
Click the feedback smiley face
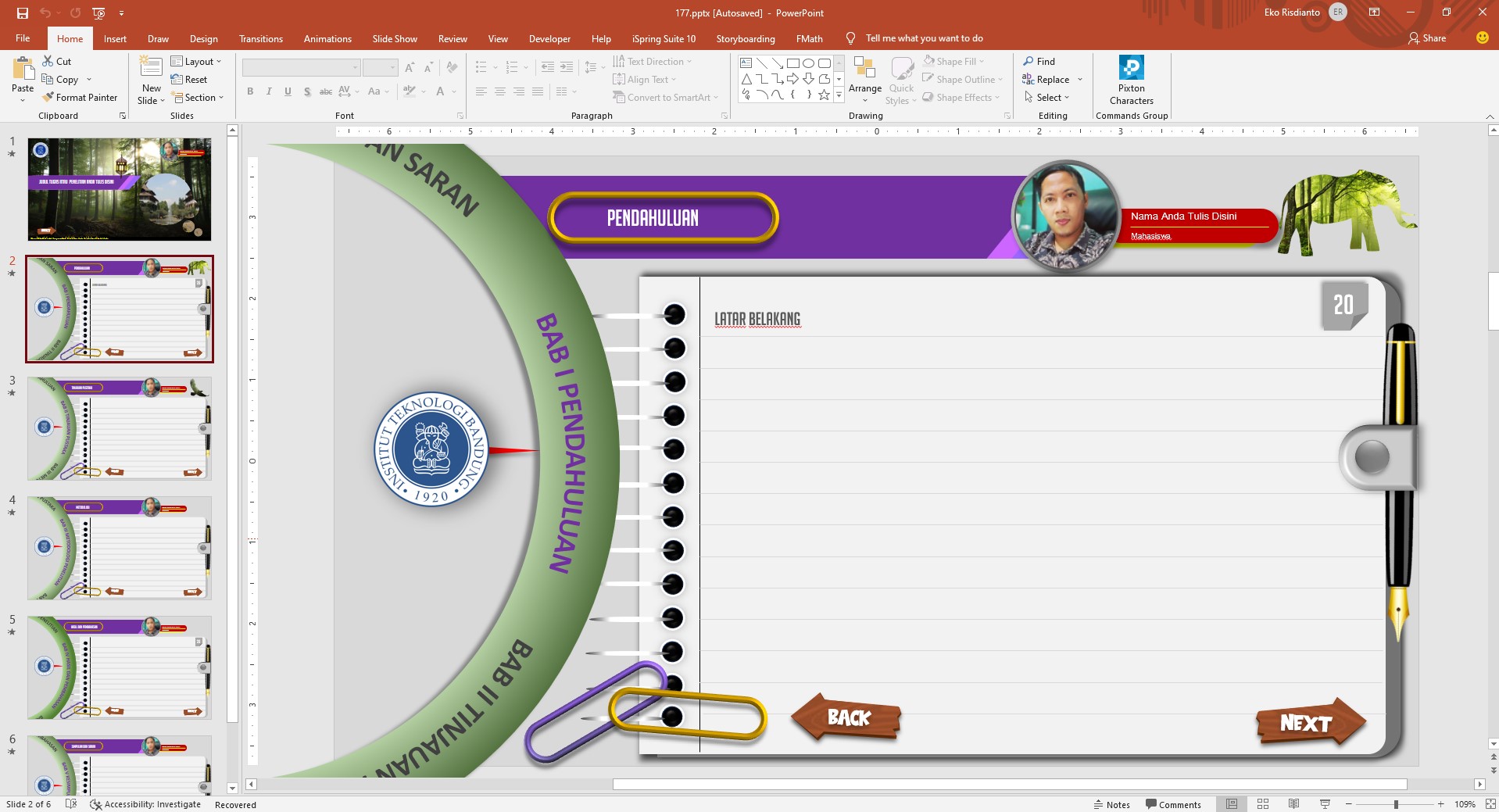click(1482, 38)
